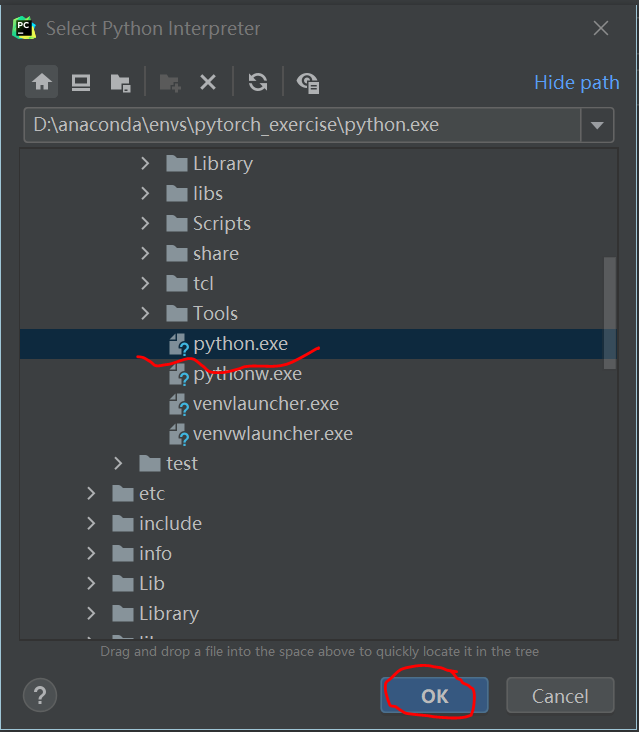The image size is (639, 732).
Task: Expand the upper Library folder under pytorch_exercise
Action: click(x=145, y=163)
